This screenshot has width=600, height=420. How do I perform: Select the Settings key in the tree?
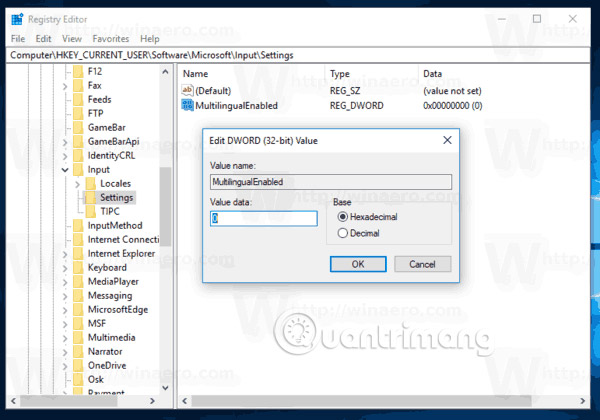116,197
